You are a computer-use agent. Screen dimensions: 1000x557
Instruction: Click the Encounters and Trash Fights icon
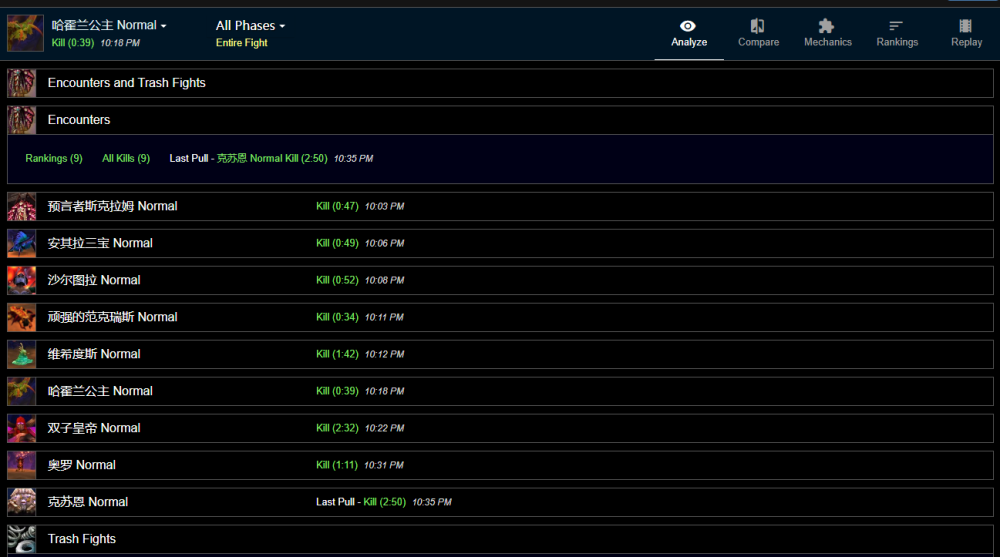coord(22,83)
